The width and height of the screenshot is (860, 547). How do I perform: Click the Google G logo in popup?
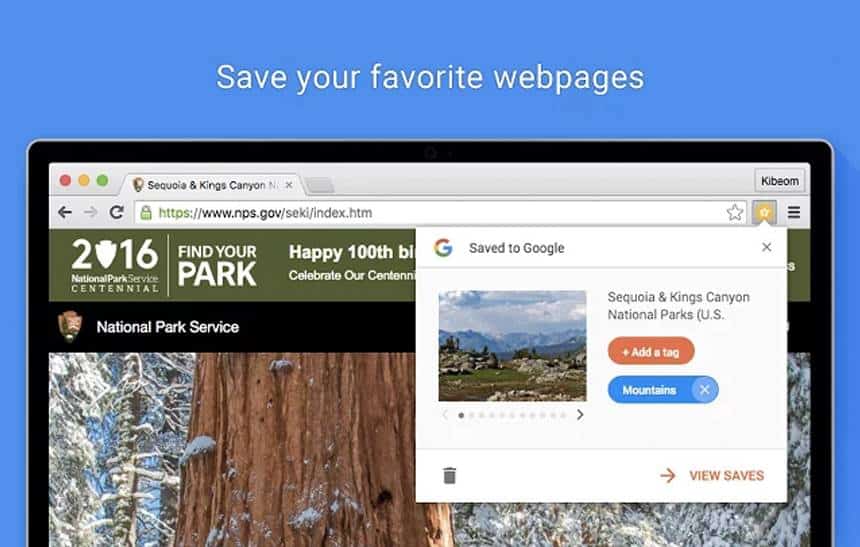tap(443, 248)
